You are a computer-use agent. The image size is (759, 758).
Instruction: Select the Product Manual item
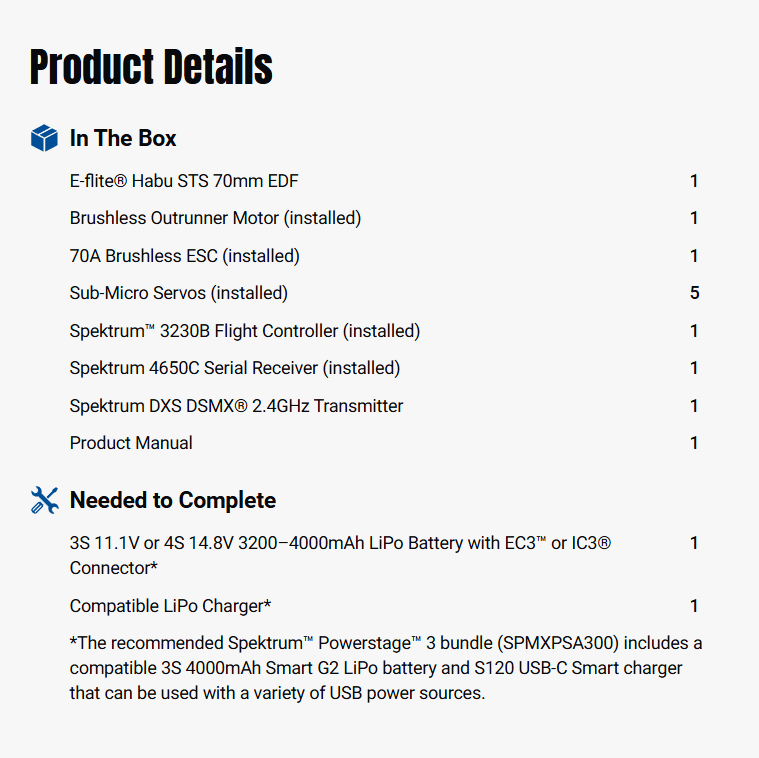131,443
